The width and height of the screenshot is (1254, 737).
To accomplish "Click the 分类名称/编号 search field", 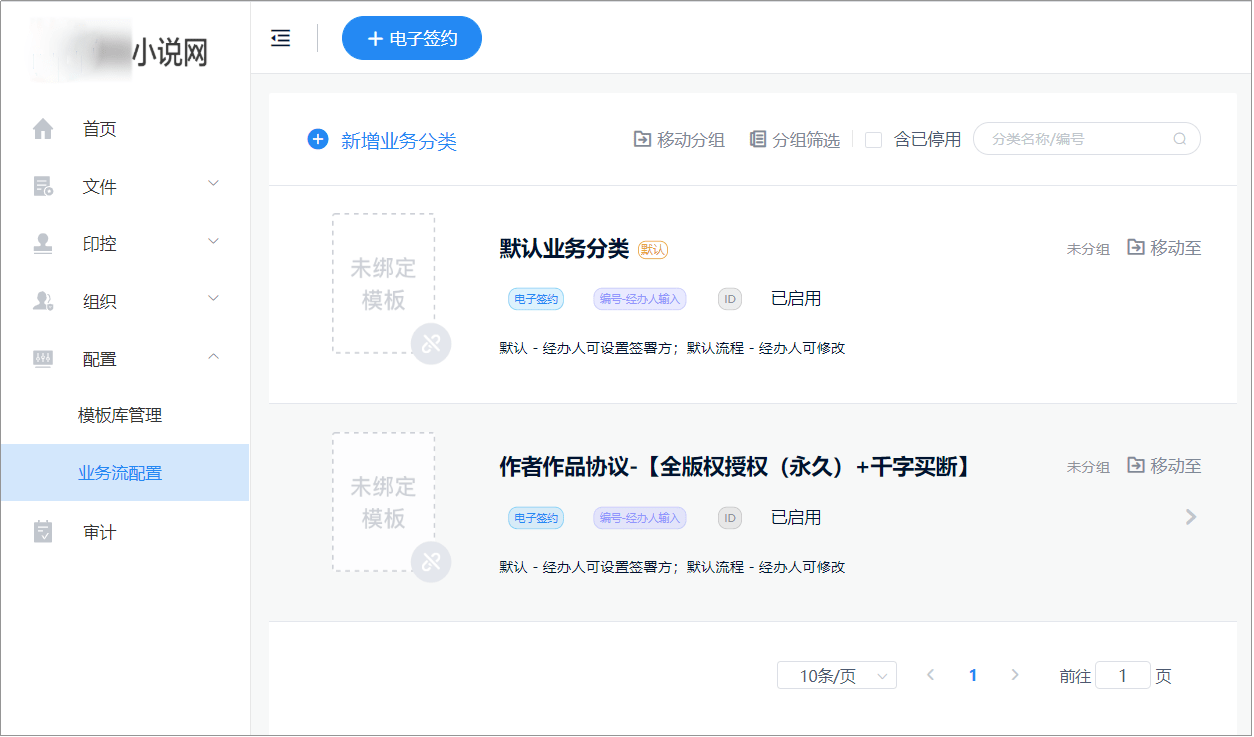I will point(1075,139).
